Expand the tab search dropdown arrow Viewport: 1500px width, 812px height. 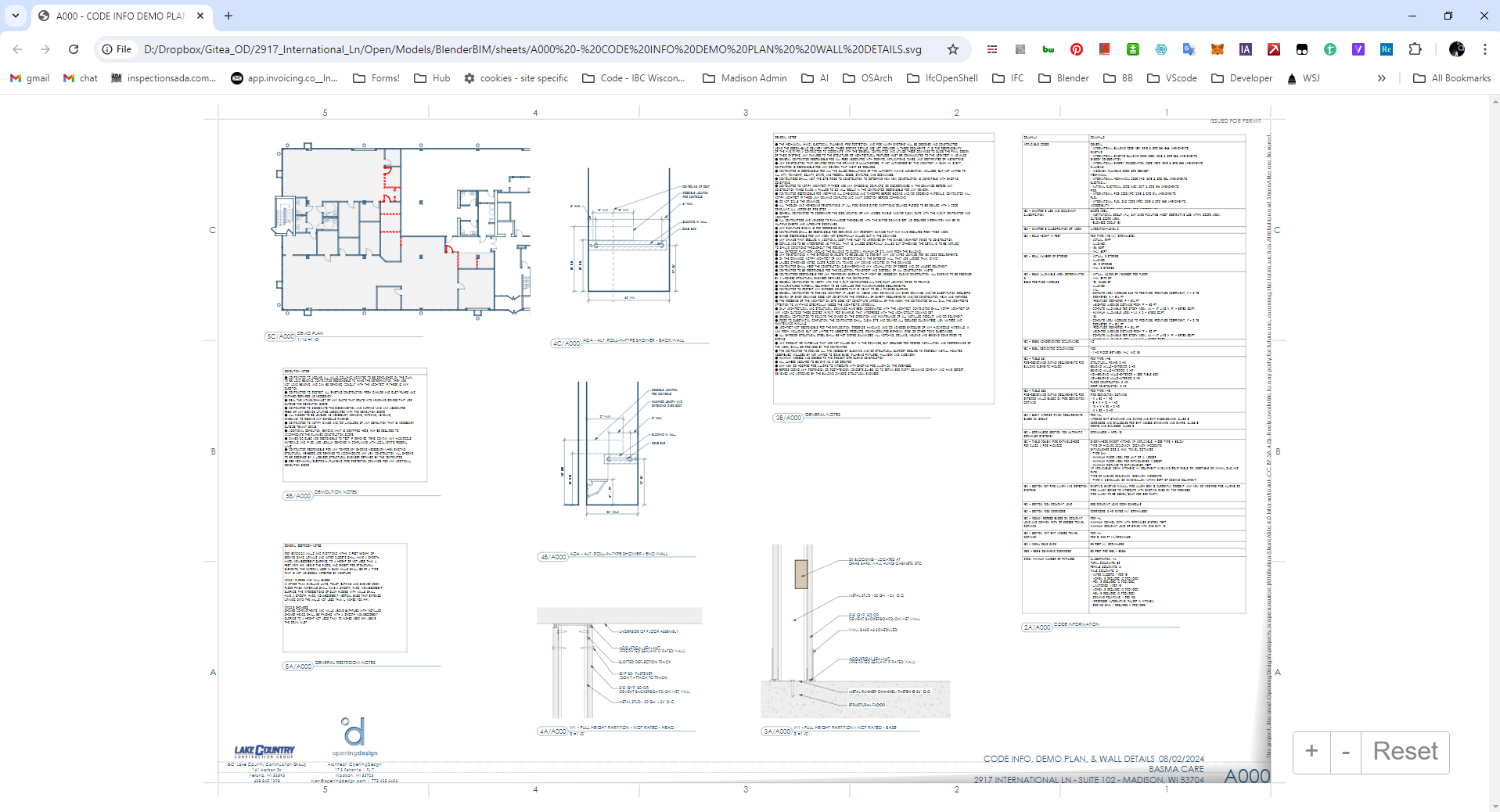tap(16, 16)
